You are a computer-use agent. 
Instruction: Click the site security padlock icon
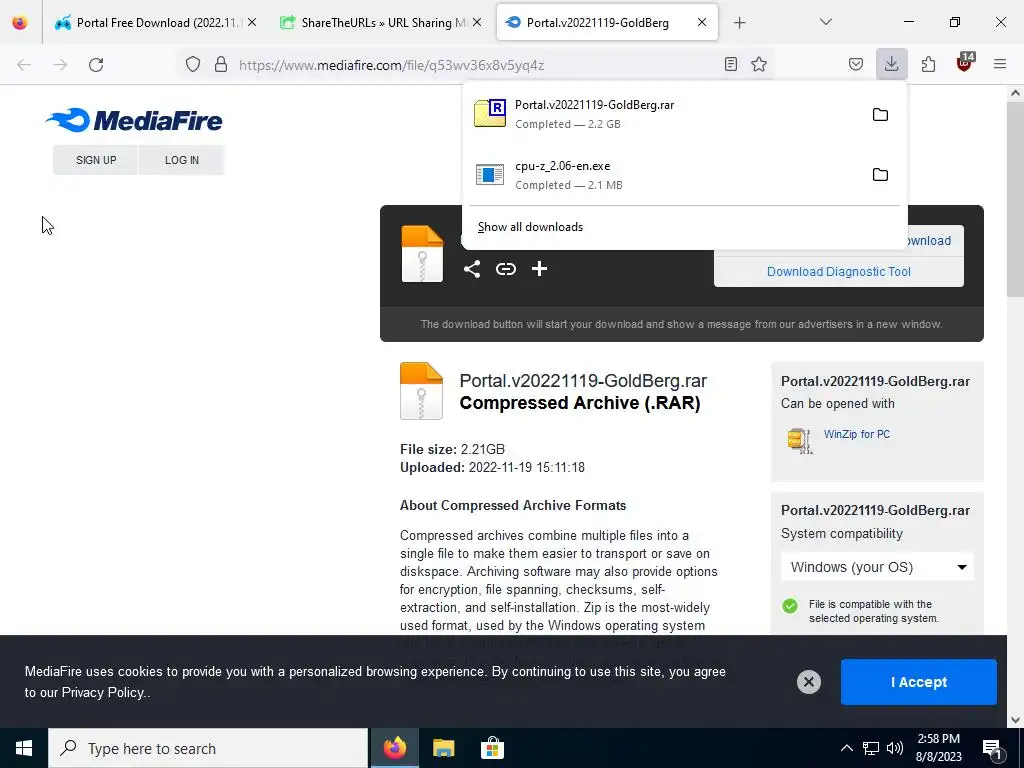point(221,64)
